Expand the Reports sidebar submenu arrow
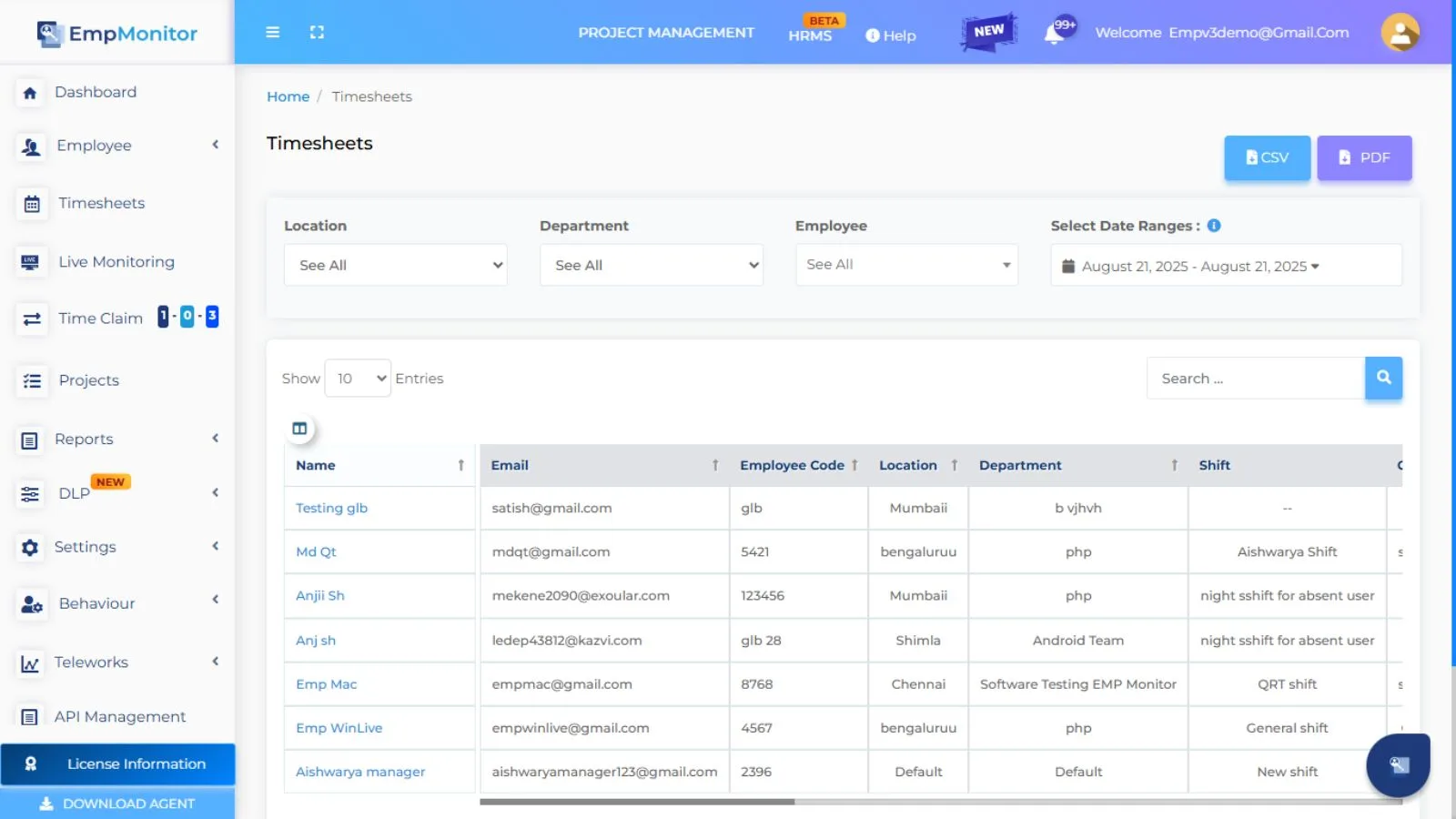 [x=216, y=439]
